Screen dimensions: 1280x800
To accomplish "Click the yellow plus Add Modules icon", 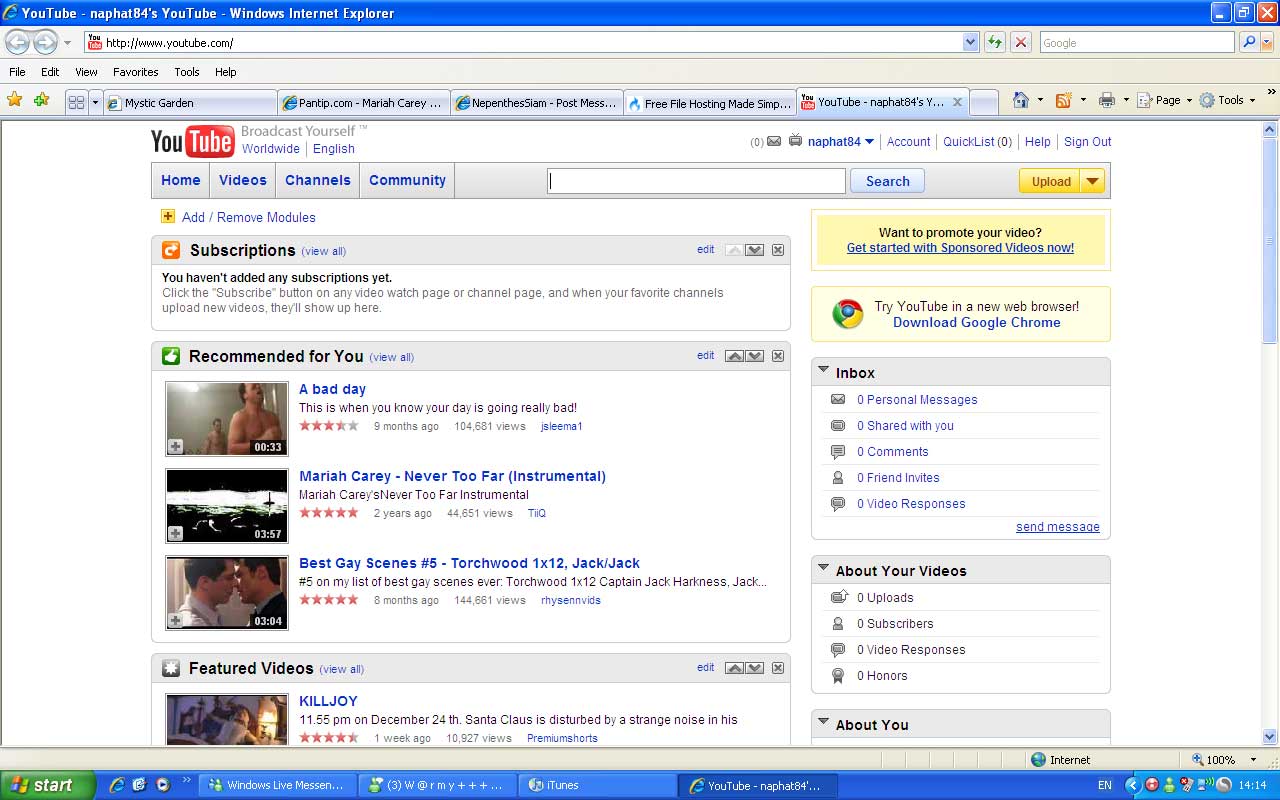I will tap(168, 216).
